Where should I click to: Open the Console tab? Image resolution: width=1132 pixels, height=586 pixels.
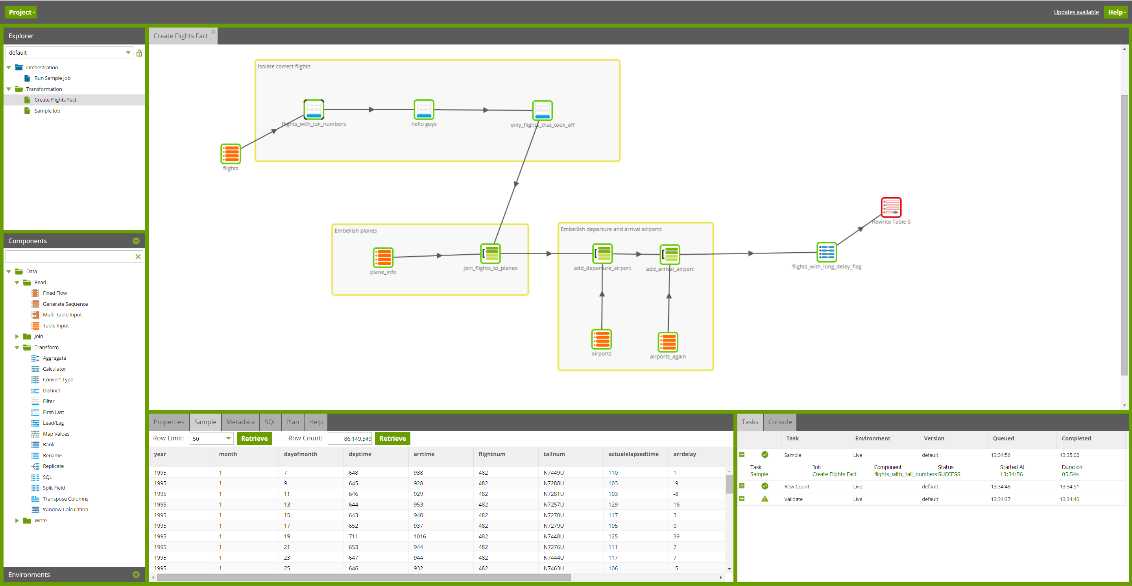(782, 422)
